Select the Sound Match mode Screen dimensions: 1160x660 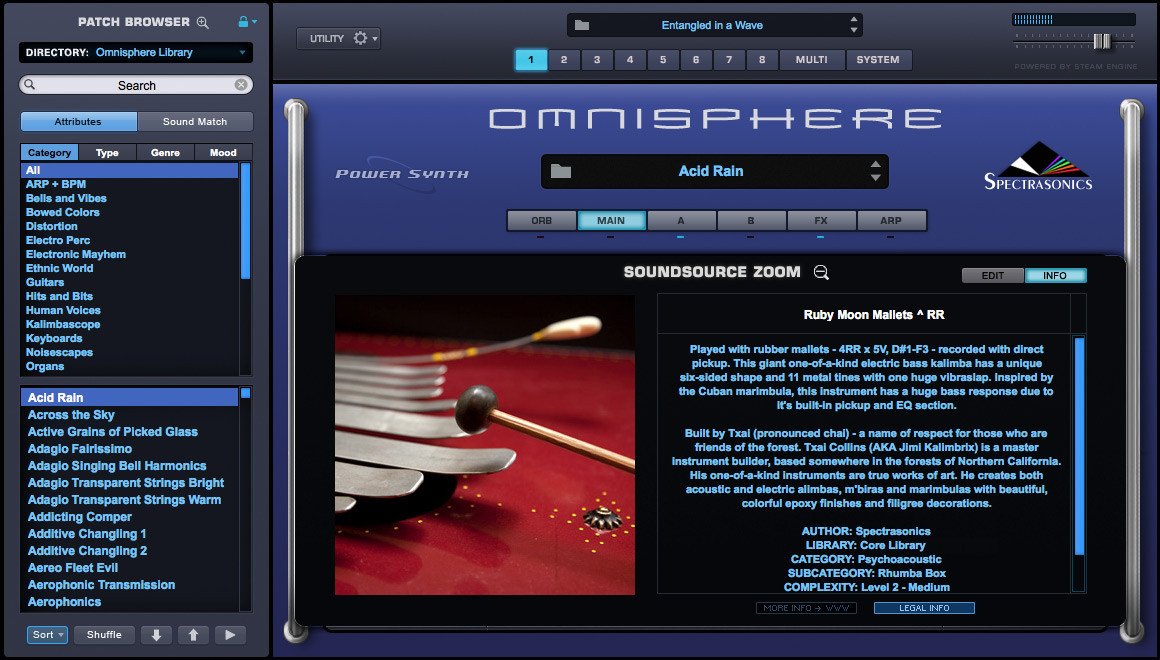195,121
